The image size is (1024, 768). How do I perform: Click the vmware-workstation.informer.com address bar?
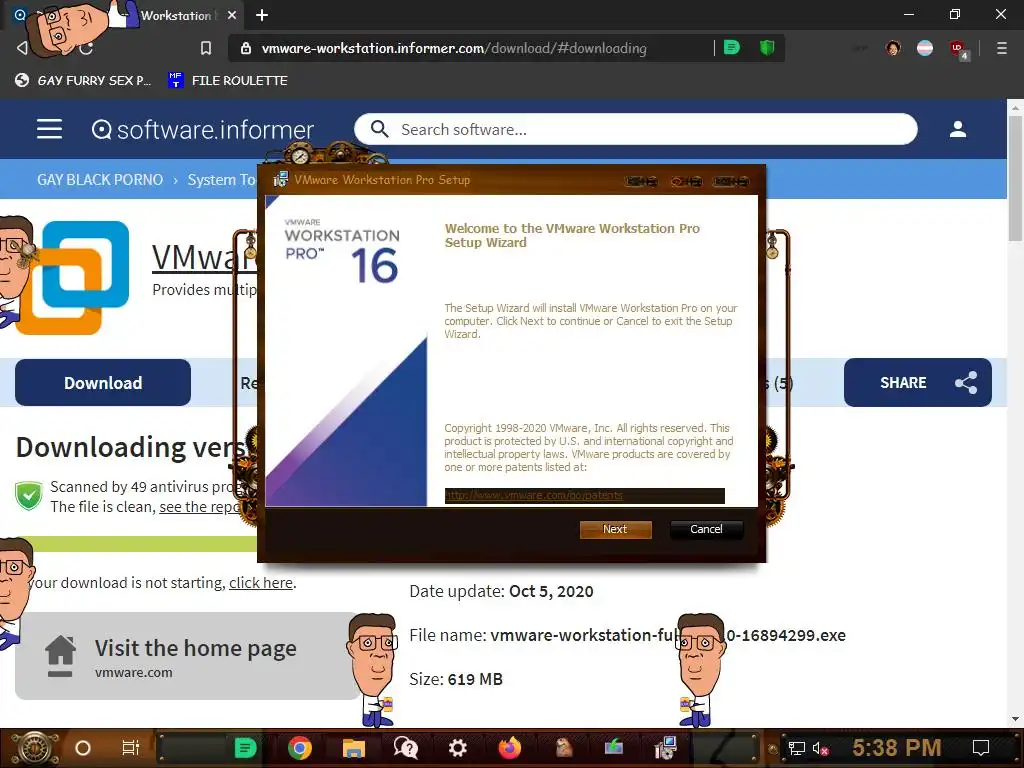click(454, 48)
